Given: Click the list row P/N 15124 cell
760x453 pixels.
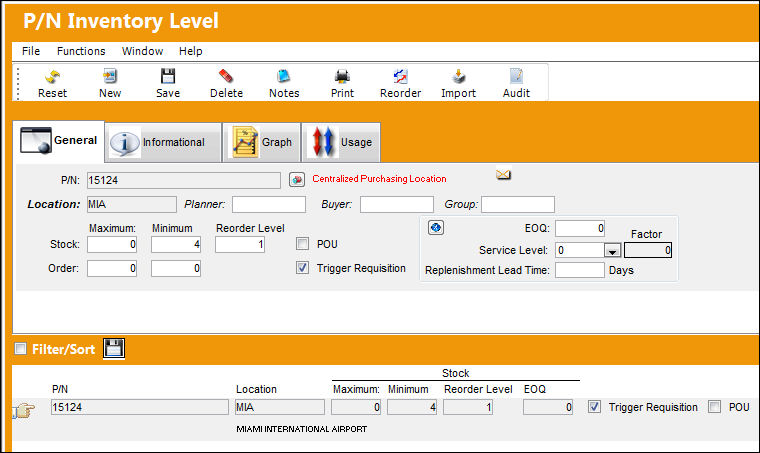Looking at the screenshot, I should 140,407.
